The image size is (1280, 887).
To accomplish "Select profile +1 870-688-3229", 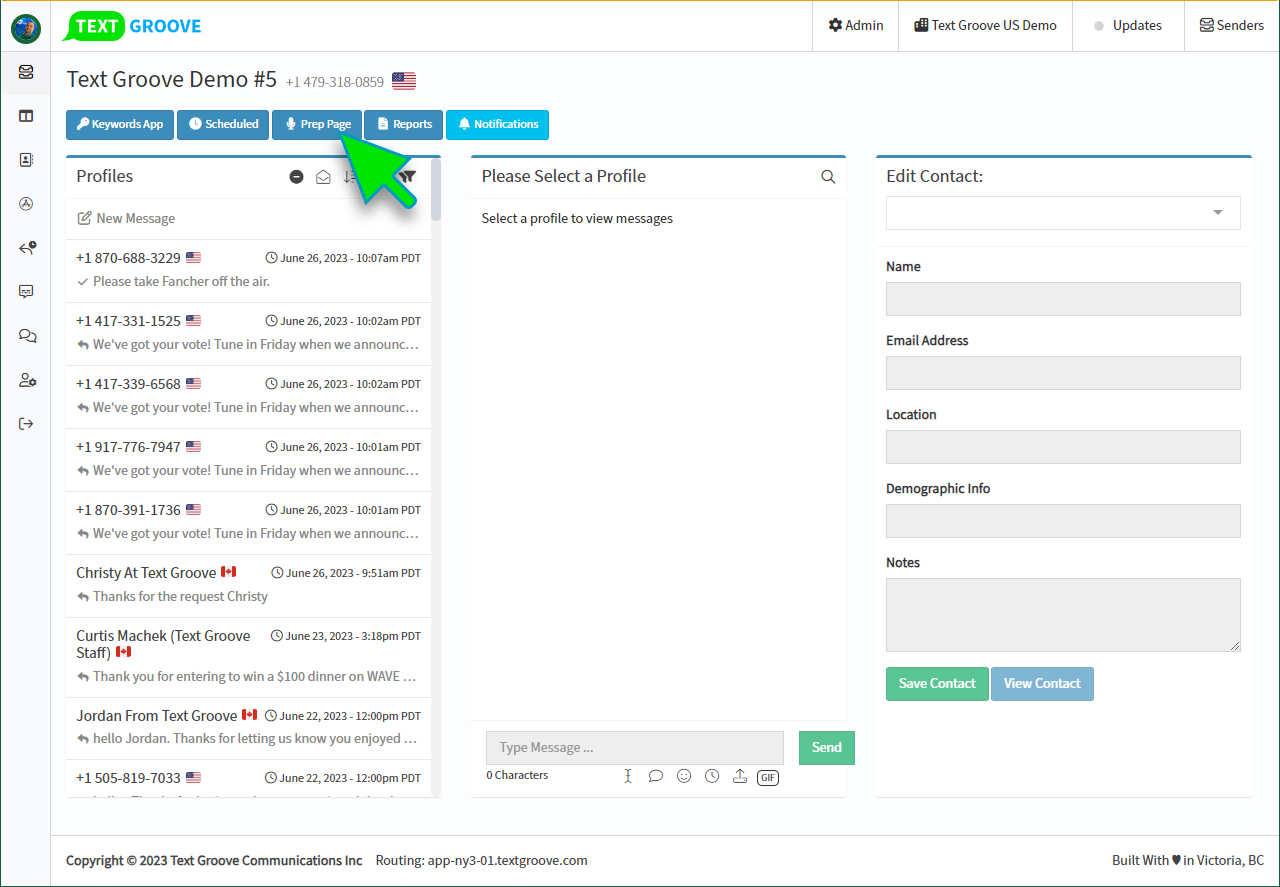I will [x=248, y=270].
